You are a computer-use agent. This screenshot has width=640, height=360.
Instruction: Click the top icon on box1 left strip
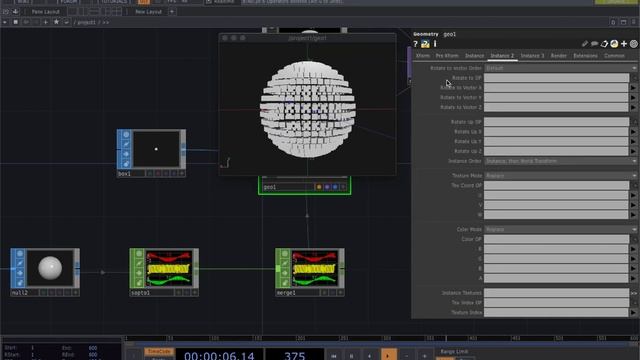[126, 134]
